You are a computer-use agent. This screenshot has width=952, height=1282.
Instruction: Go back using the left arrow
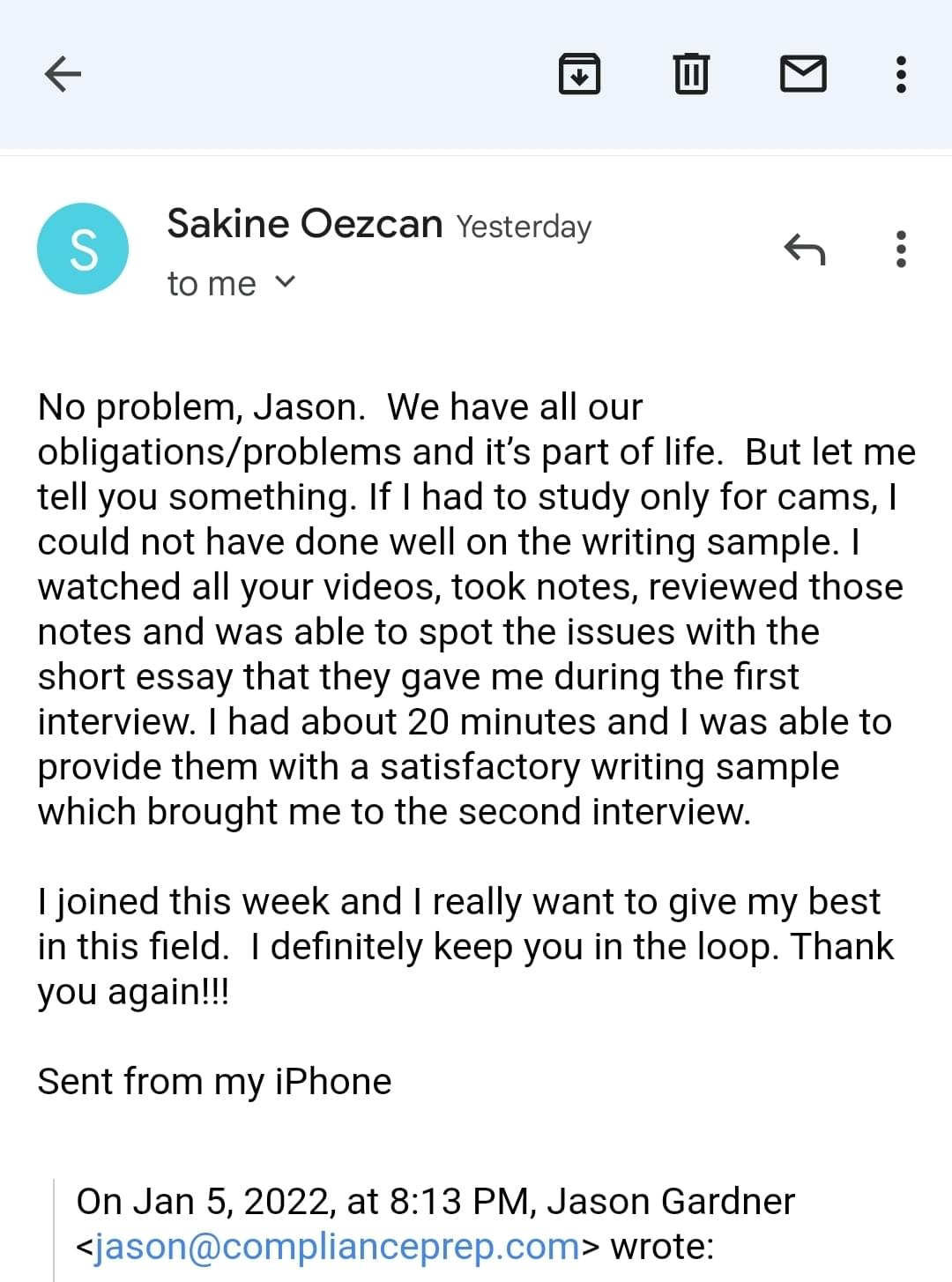tap(63, 74)
